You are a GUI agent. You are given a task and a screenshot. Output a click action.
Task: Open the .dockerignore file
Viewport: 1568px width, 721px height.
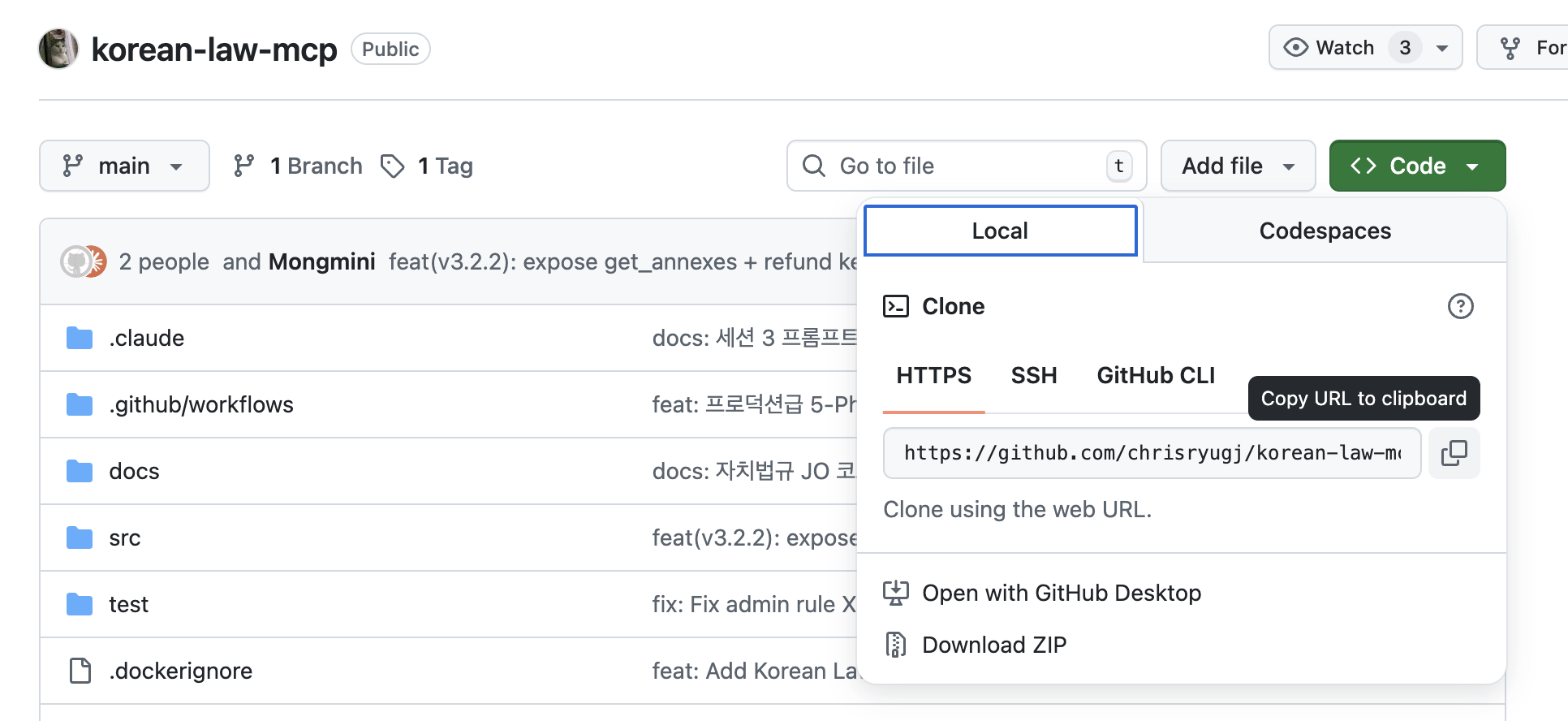coord(181,671)
